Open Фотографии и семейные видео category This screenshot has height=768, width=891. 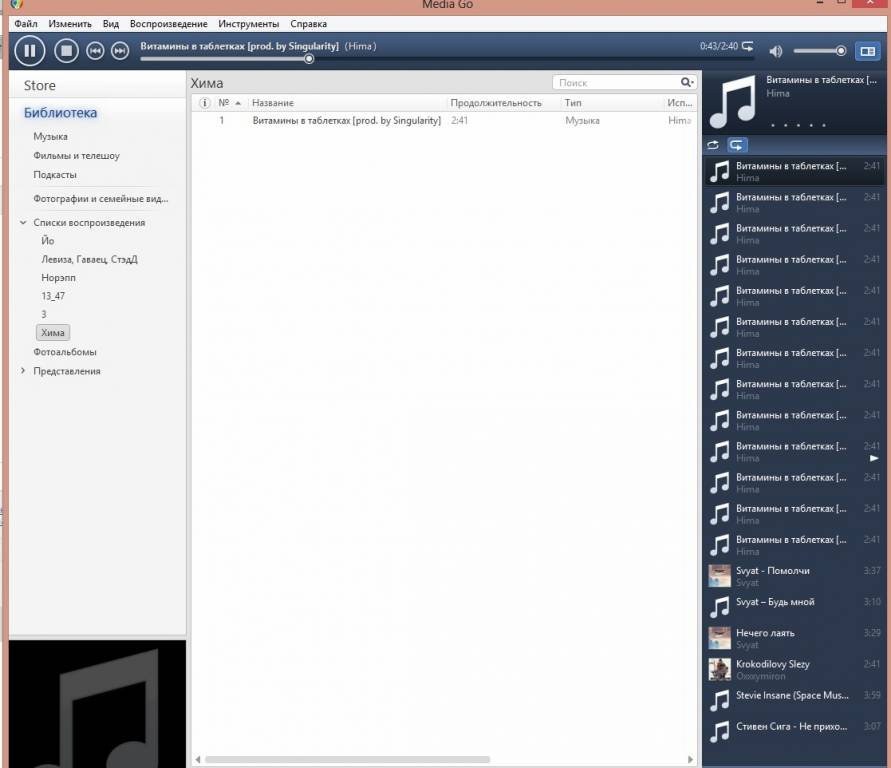[101, 199]
